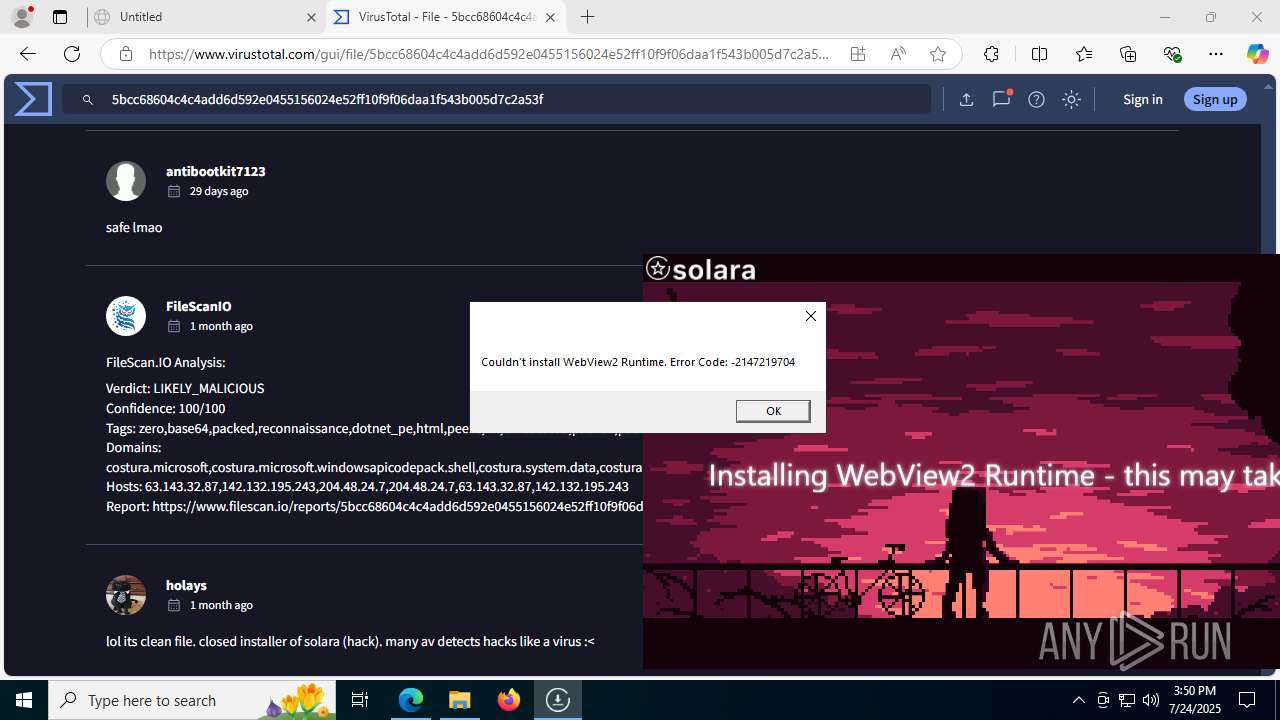
Task: Close the VirusTotal tab
Action: click(x=550, y=17)
